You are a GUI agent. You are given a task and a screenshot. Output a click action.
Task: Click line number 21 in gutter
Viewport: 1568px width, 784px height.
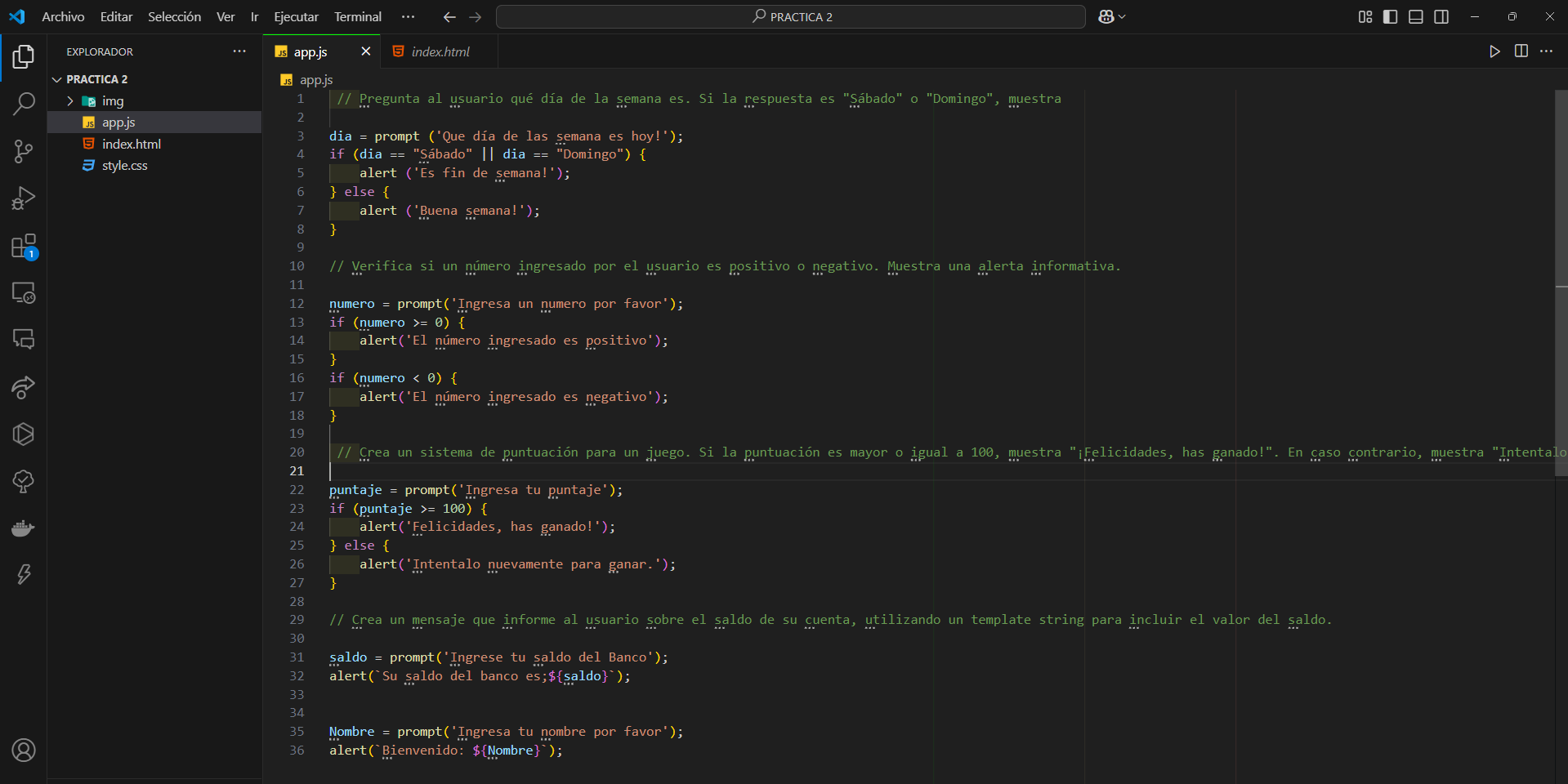297,471
